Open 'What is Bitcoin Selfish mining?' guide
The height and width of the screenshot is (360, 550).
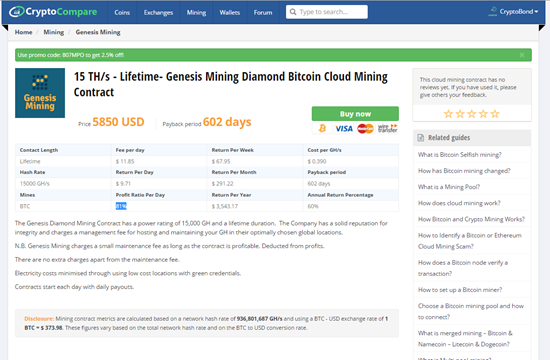point(460,155)
